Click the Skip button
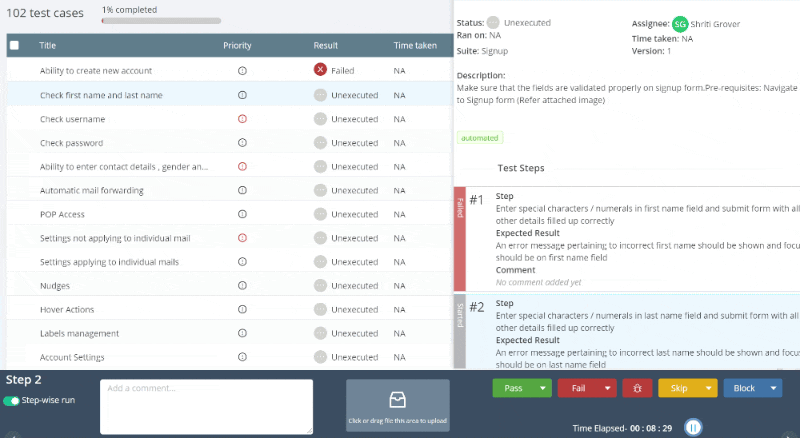The image size is (800, 438). click(679, 388)
